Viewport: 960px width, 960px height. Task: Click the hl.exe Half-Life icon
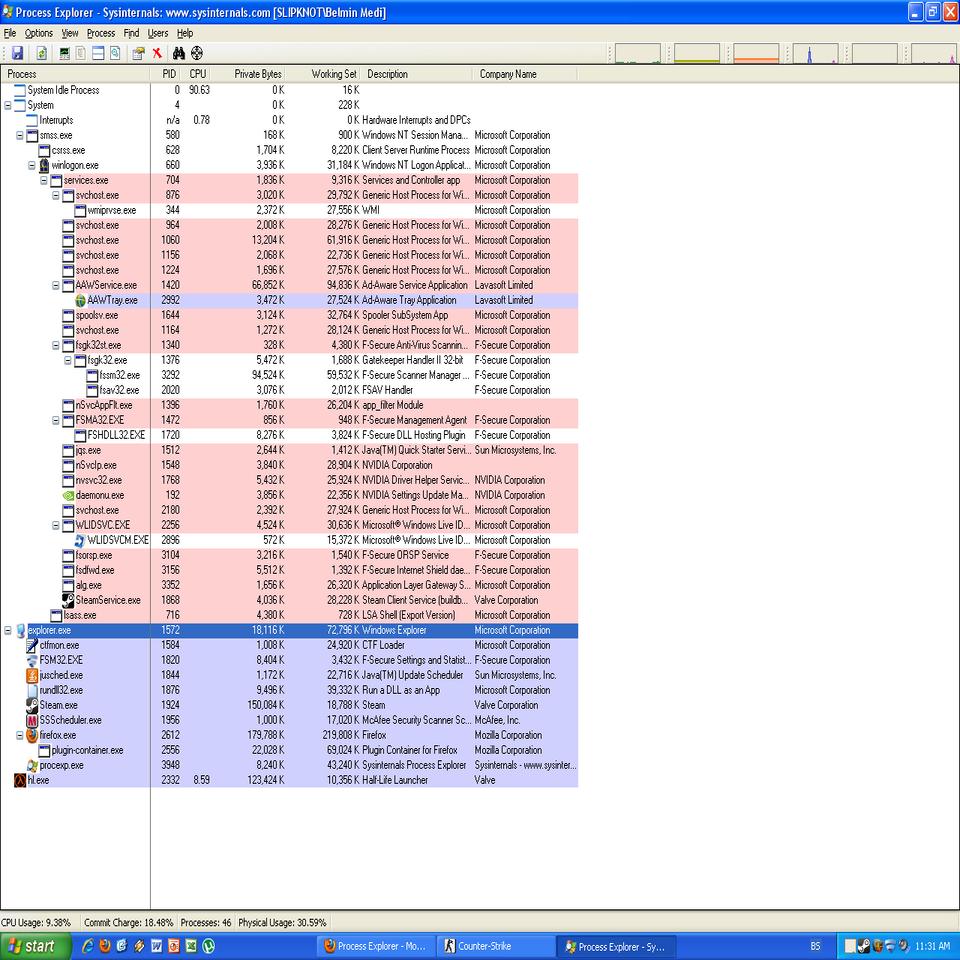(x=20, y=781)
